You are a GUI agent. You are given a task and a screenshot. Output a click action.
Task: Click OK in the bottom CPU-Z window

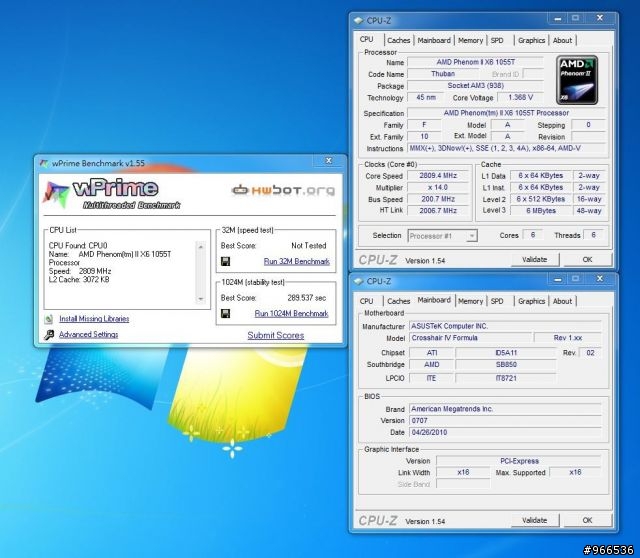coord(587,520)
